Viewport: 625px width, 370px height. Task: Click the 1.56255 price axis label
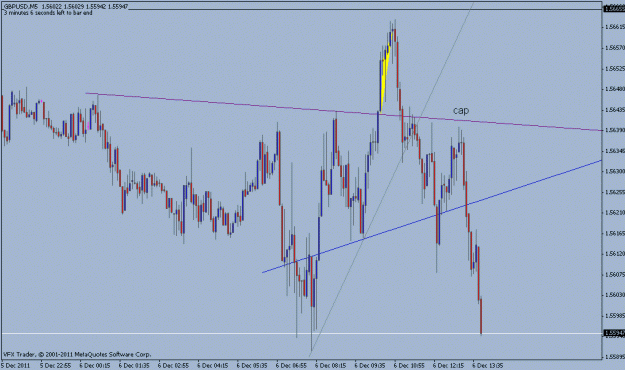click(x=614, y=192)
